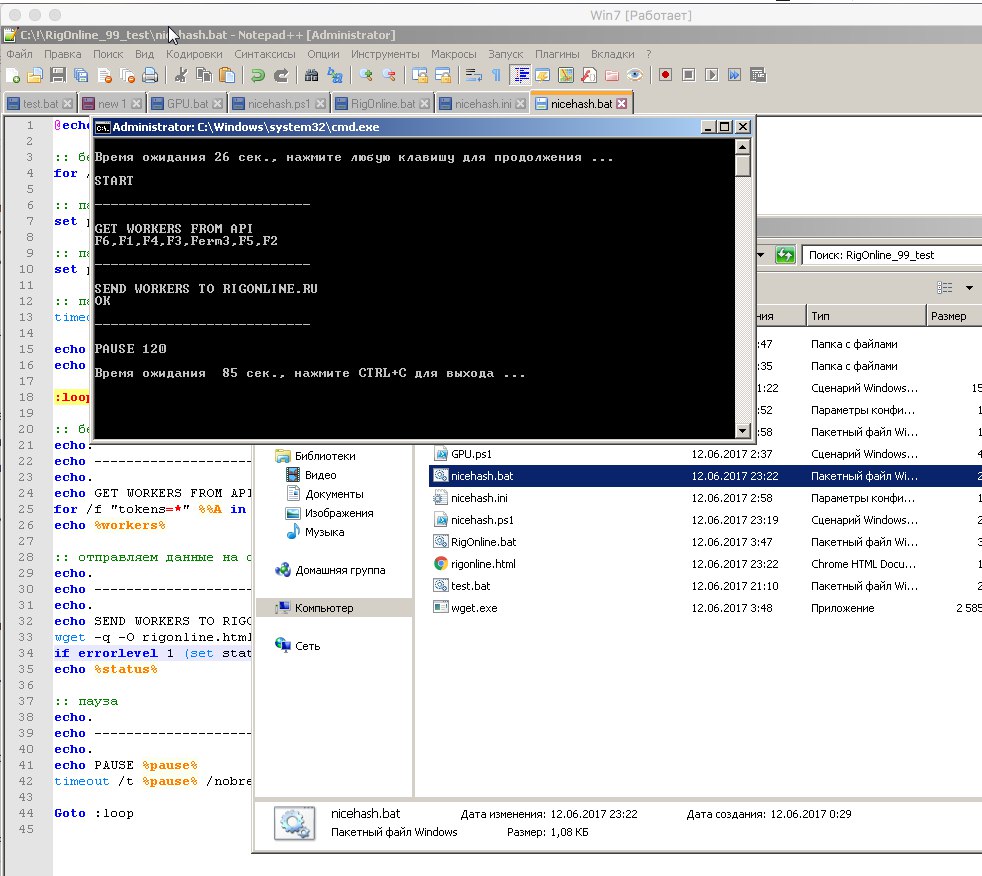Viewport: 982px width, 876px height.
Task: Redo the edit with toolbar arrow
Action: coord(281,75)
